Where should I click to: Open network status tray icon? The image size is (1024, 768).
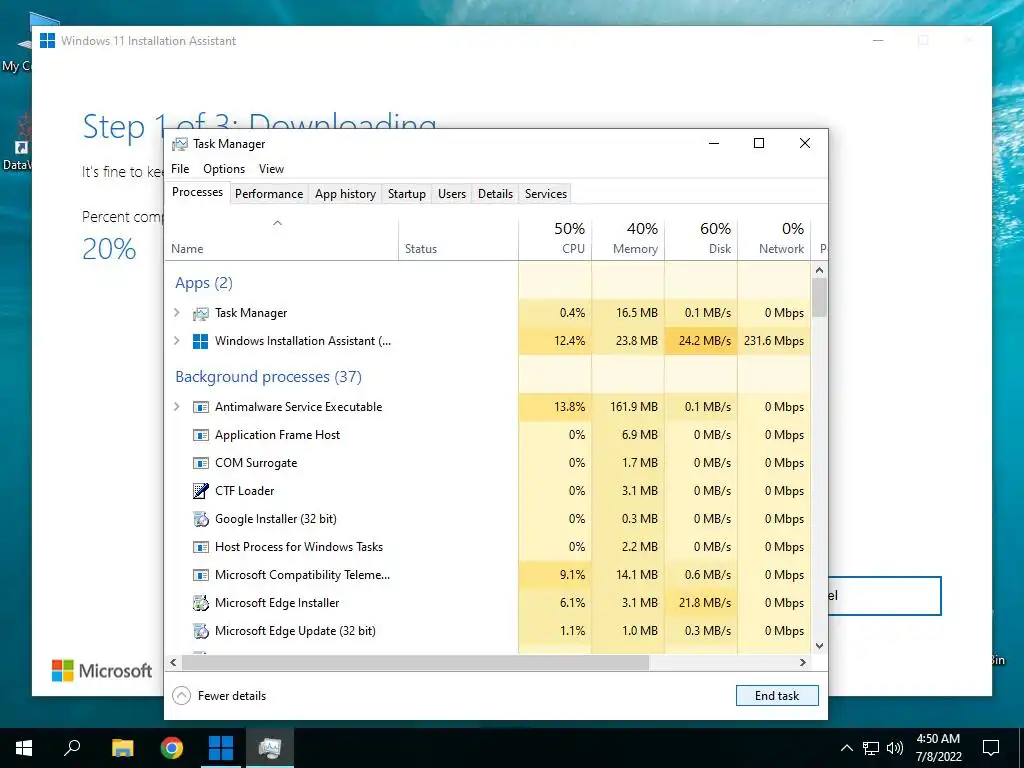(x=871, y=748)
